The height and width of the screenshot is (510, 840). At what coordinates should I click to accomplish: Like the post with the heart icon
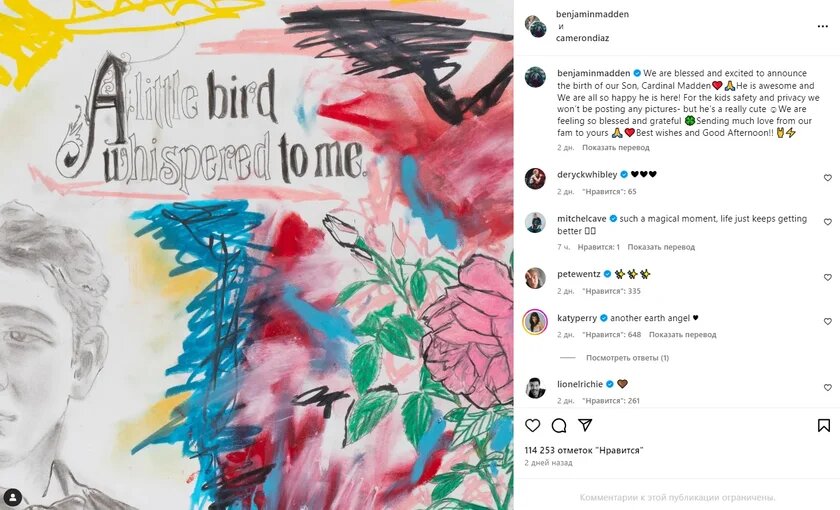pos(532,425)
